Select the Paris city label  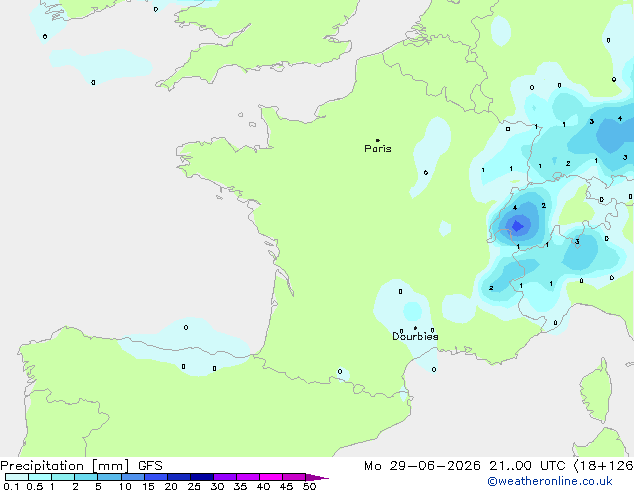(x=378, y=149)
